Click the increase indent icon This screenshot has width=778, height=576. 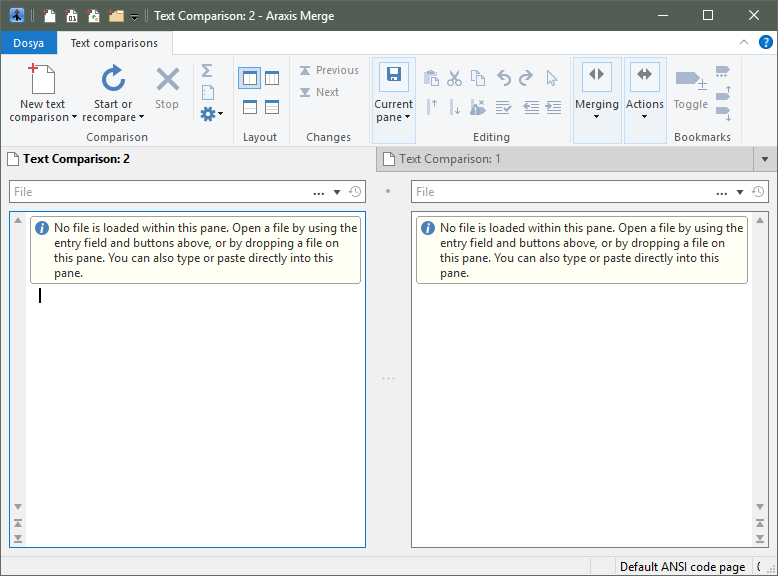pos(553,107)
